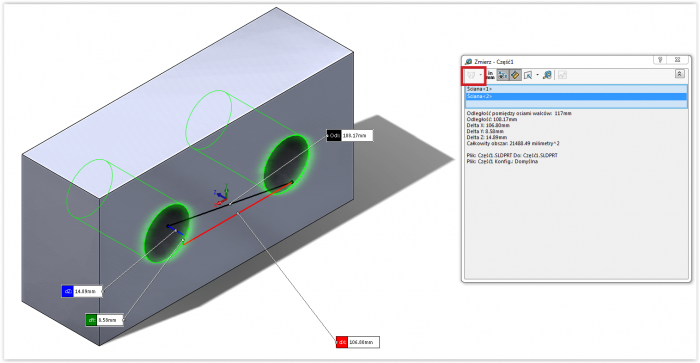Click the 'Odległość pomiędzy osiami walców: 117mm' result
The image size is (700, 363).
point(519,113)
